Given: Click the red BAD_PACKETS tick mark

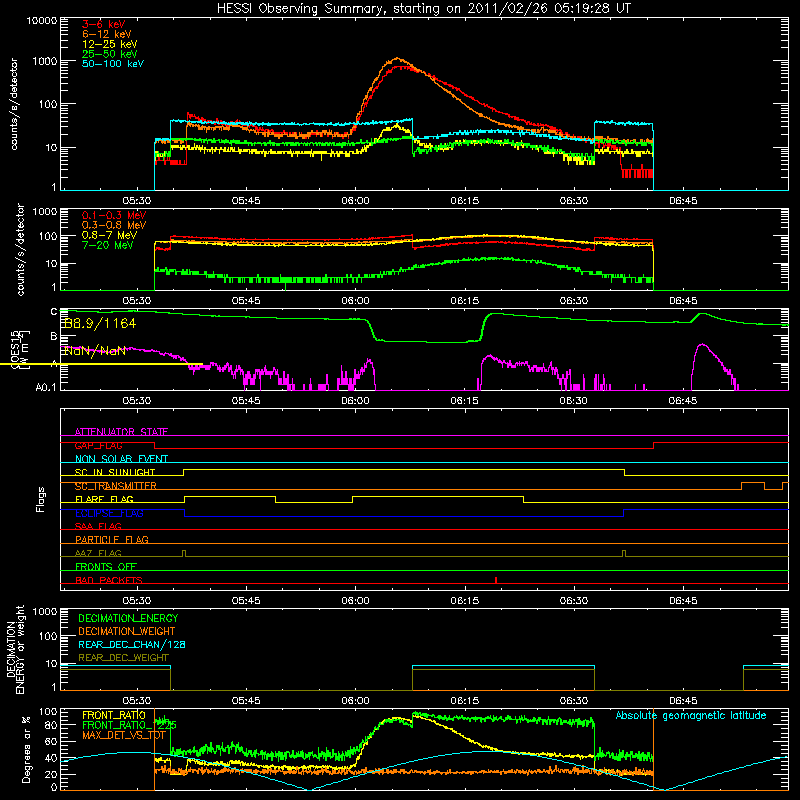Looking at the screenshot, I should (496, 580).
